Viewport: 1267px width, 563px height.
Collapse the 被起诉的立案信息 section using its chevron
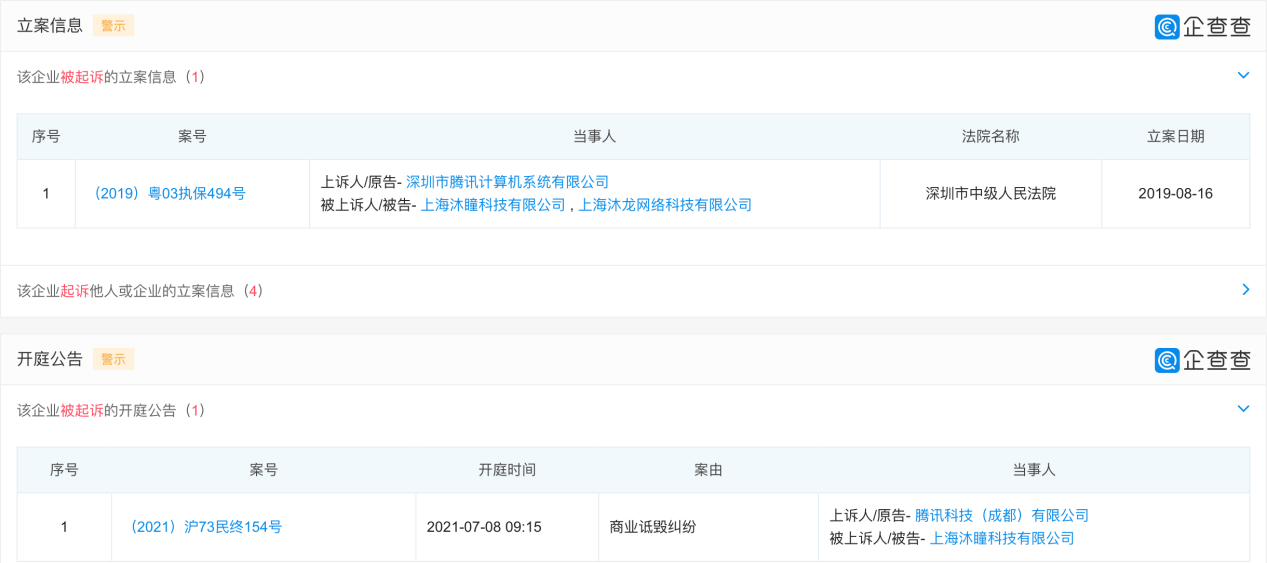coord(1243,76)
